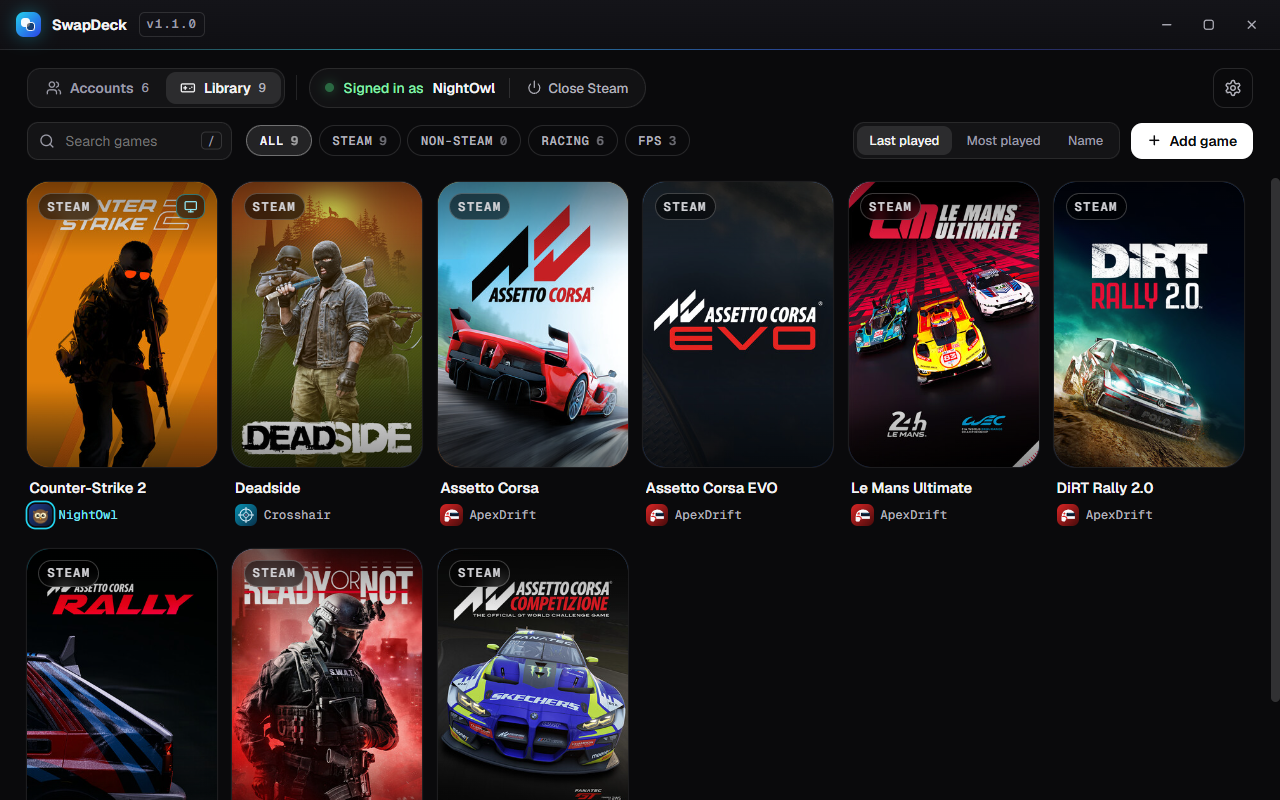Image resolution: width=1280 pixels, height=800 pixels.
Task: Filter by ALL games chip
Action: 279,141
